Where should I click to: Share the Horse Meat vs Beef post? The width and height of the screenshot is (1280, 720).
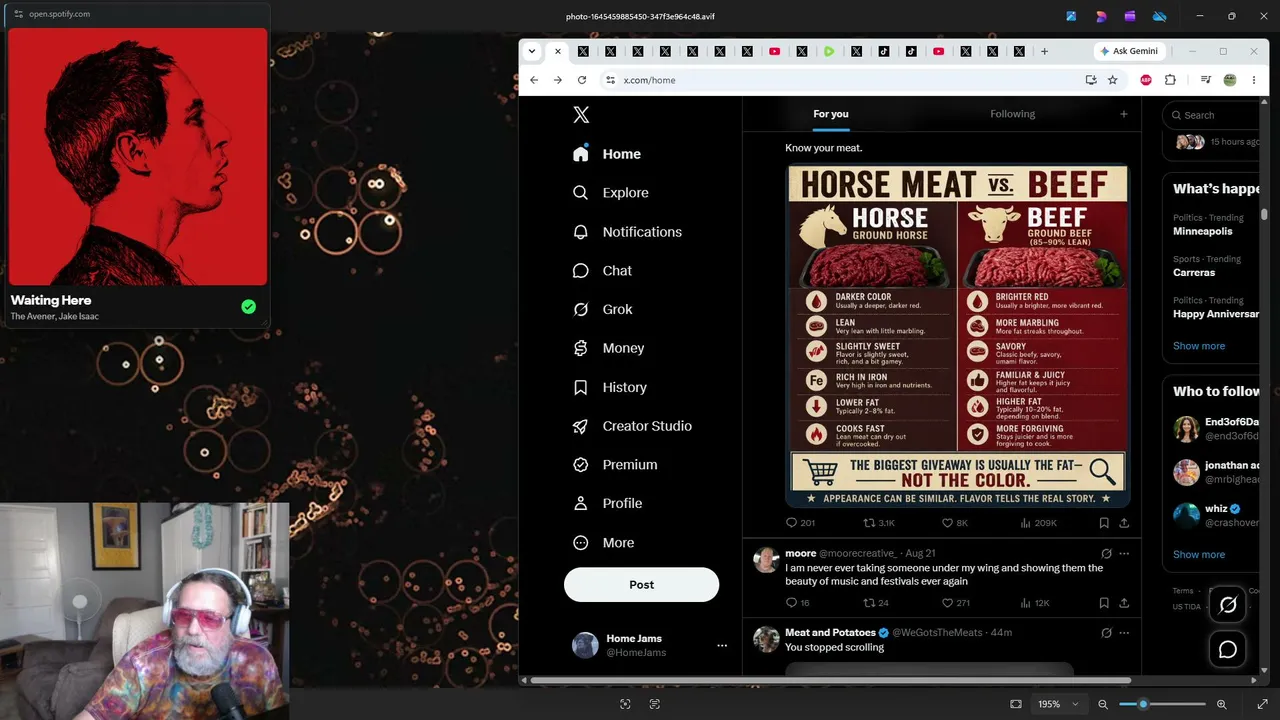(x=1124, y=523)
